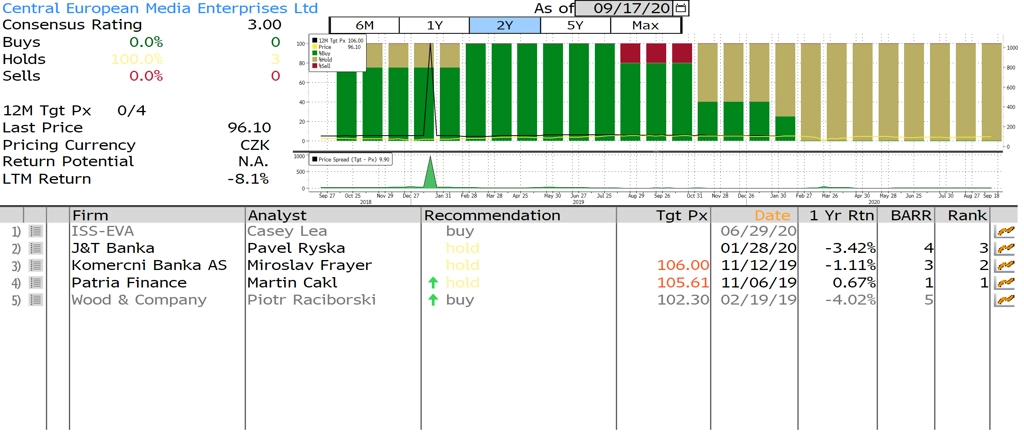Screen dimensions: 1024x435
Task: Open report icon for Wood & Company row
Action: click(1004, 300)
